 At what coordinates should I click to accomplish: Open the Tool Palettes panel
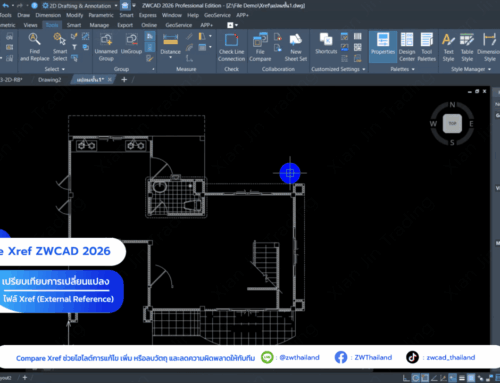(x=427, y=47)
